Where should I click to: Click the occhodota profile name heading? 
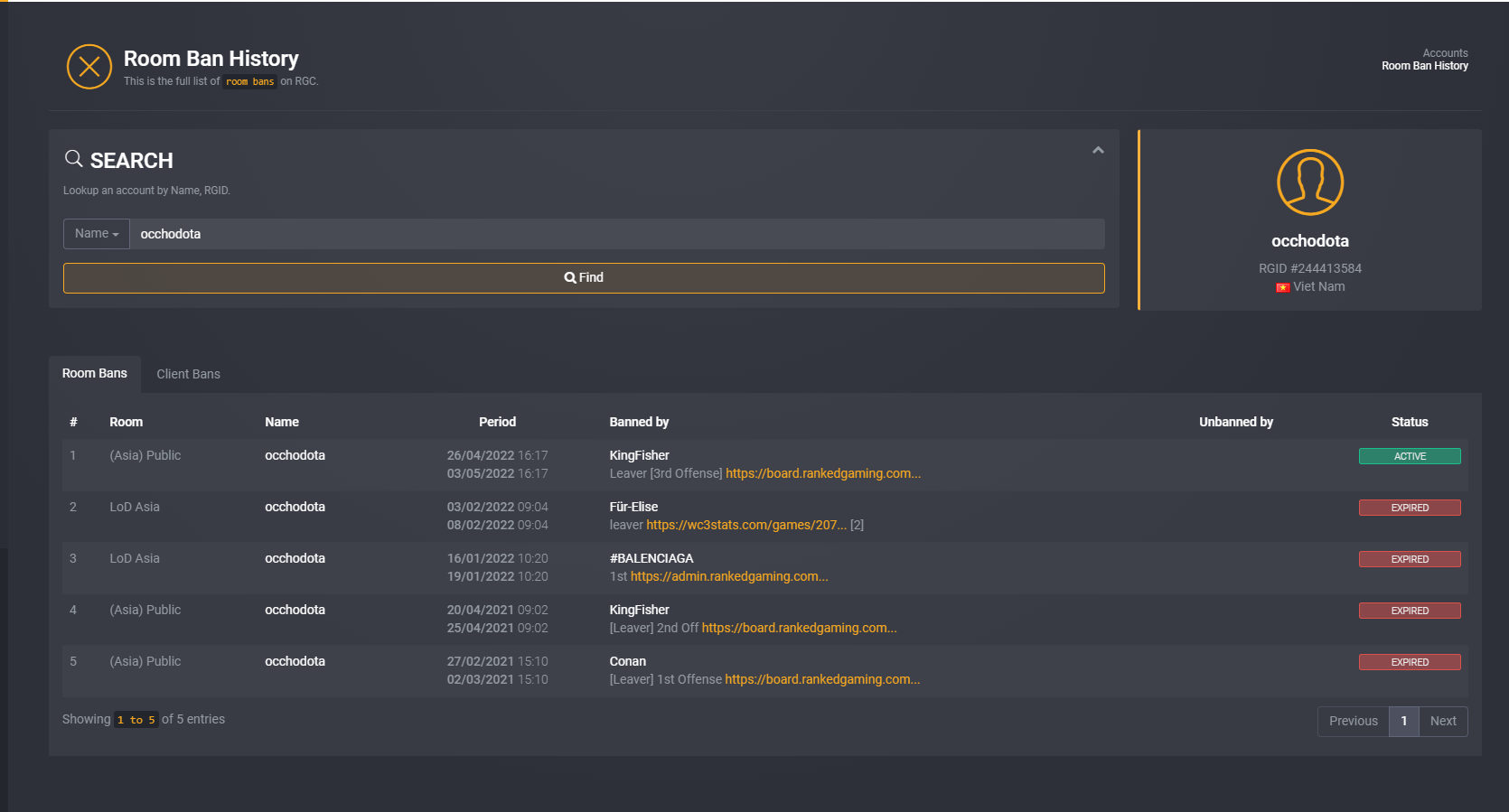point(1310,241)
